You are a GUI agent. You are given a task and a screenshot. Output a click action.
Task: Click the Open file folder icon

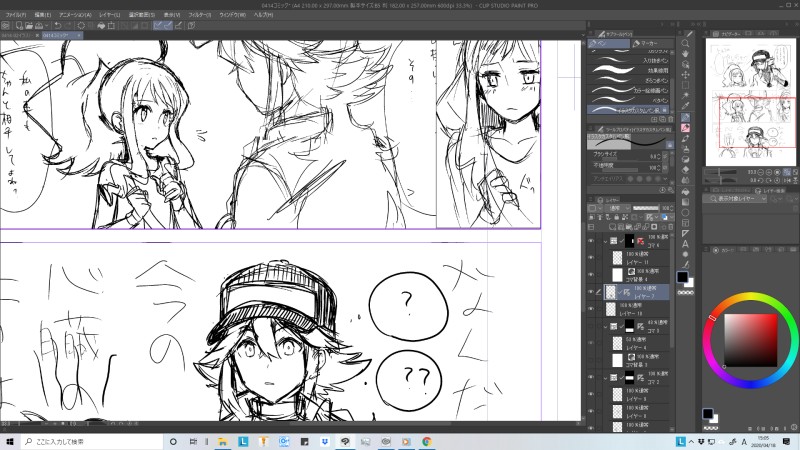tap(29, 26)
